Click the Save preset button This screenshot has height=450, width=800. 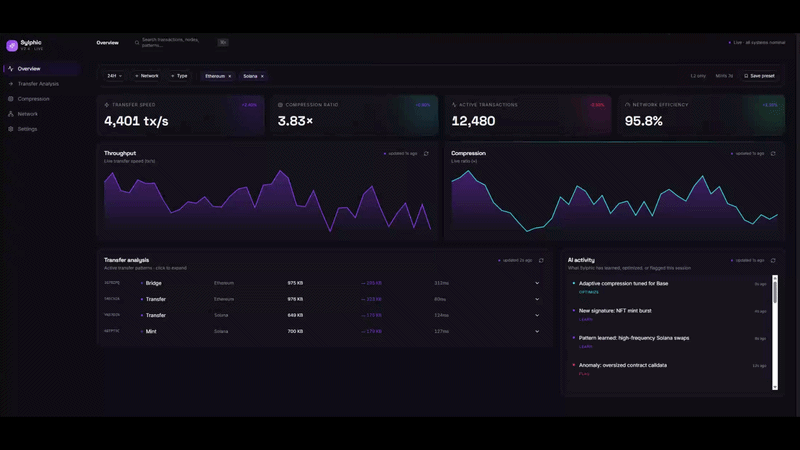pyautogui.click(x=759, y=76)
